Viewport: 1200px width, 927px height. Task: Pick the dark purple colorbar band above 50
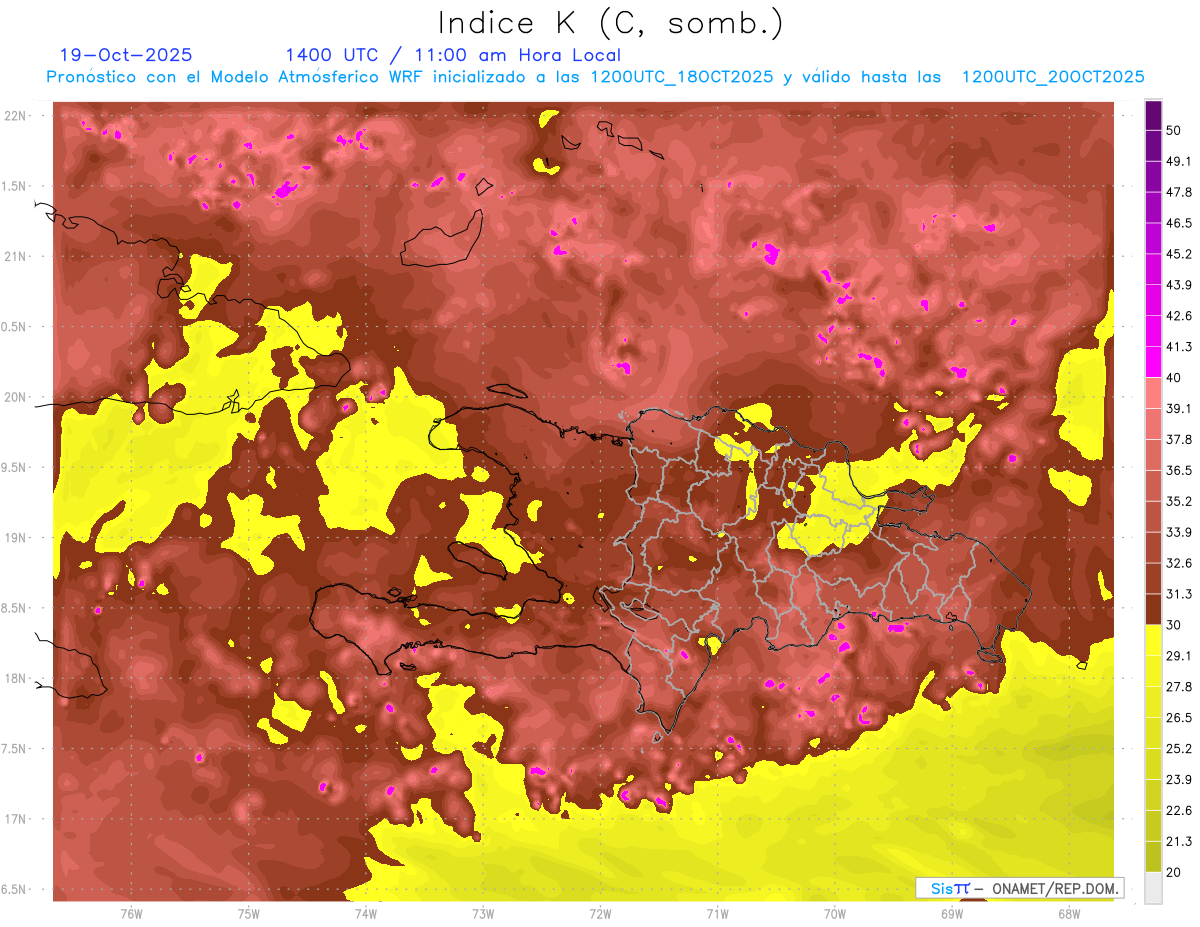pos(1153,115)
